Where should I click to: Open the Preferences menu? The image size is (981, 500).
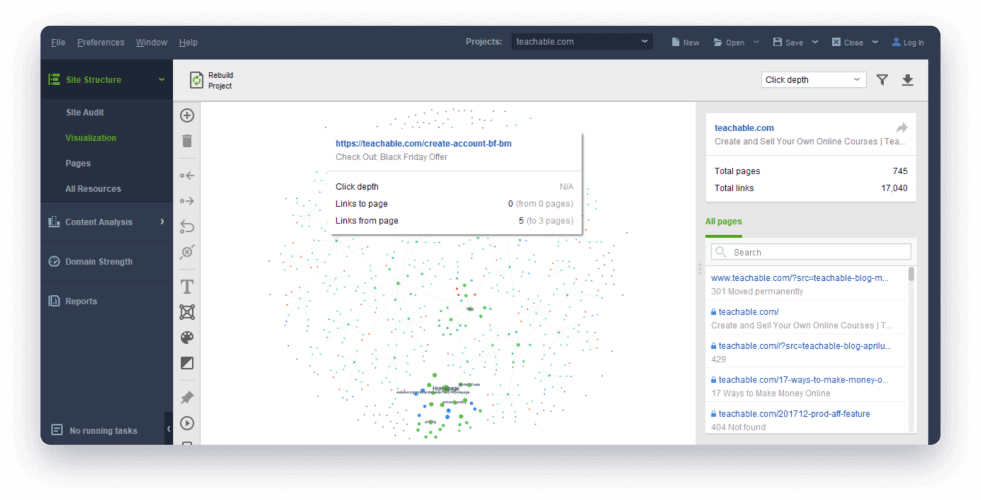pos(101,42)
